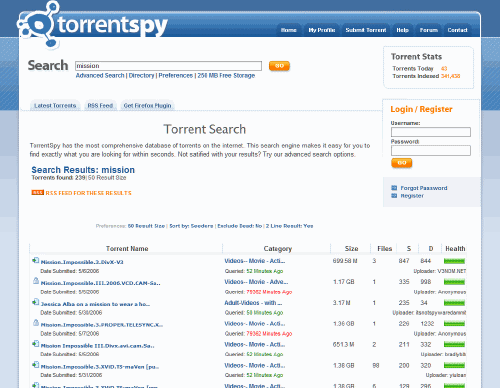This screenshot has width=500, height=388.
Task: Open the Help nav tab
Action: 402,30
